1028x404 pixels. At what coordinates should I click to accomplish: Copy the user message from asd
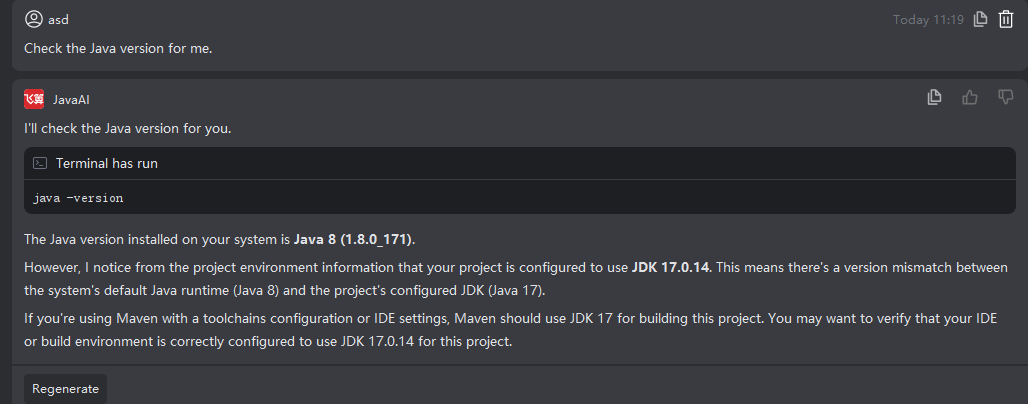(x=981, y=19)
